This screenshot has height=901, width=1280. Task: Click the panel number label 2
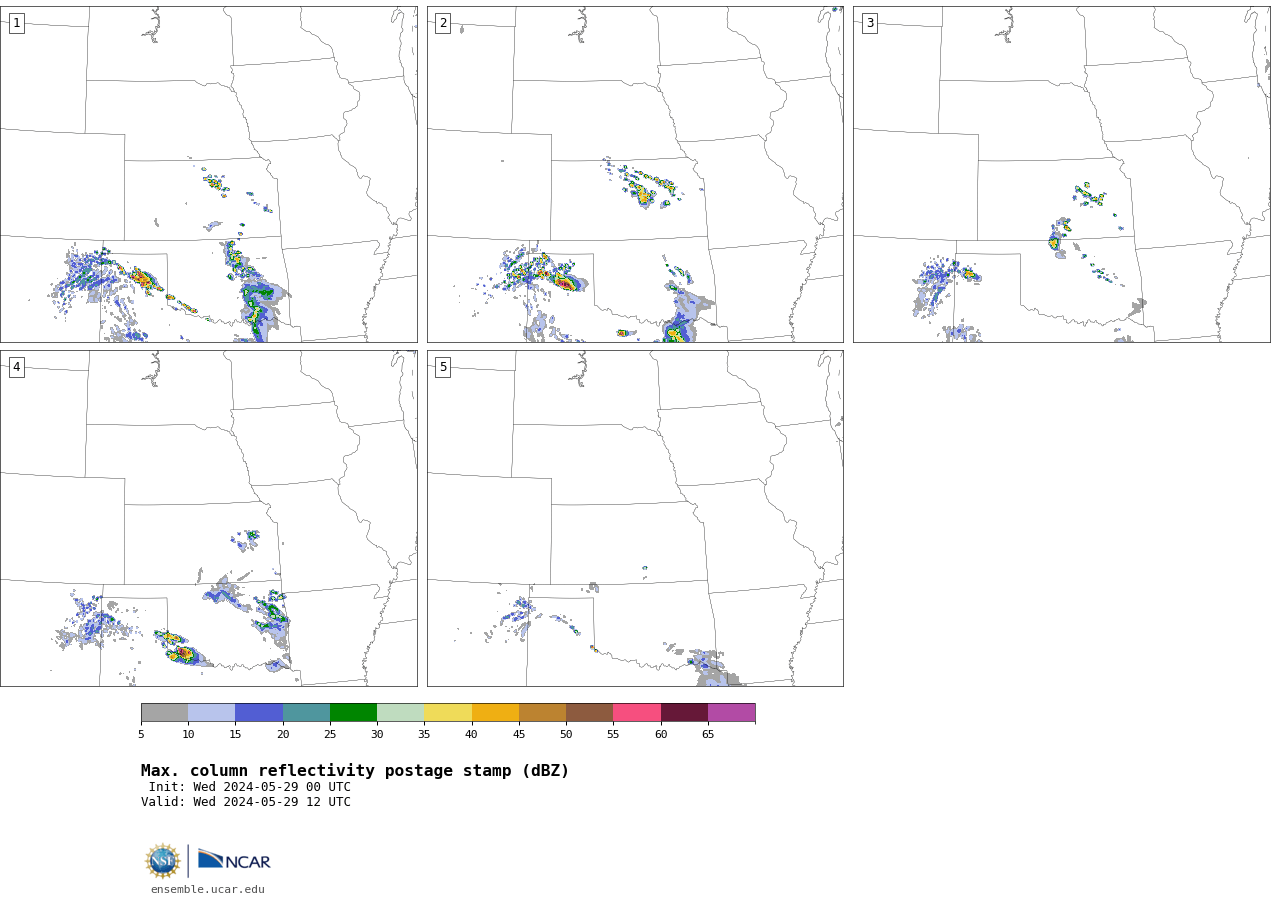(x=443, y=23)
